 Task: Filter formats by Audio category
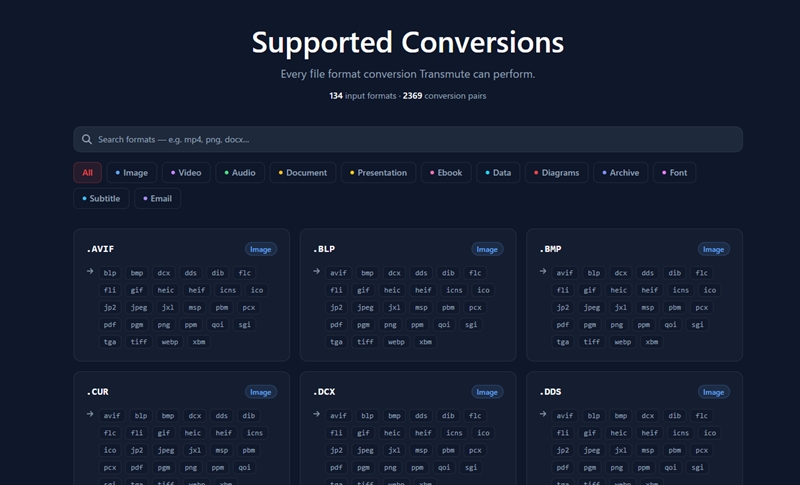click(240, 172)
